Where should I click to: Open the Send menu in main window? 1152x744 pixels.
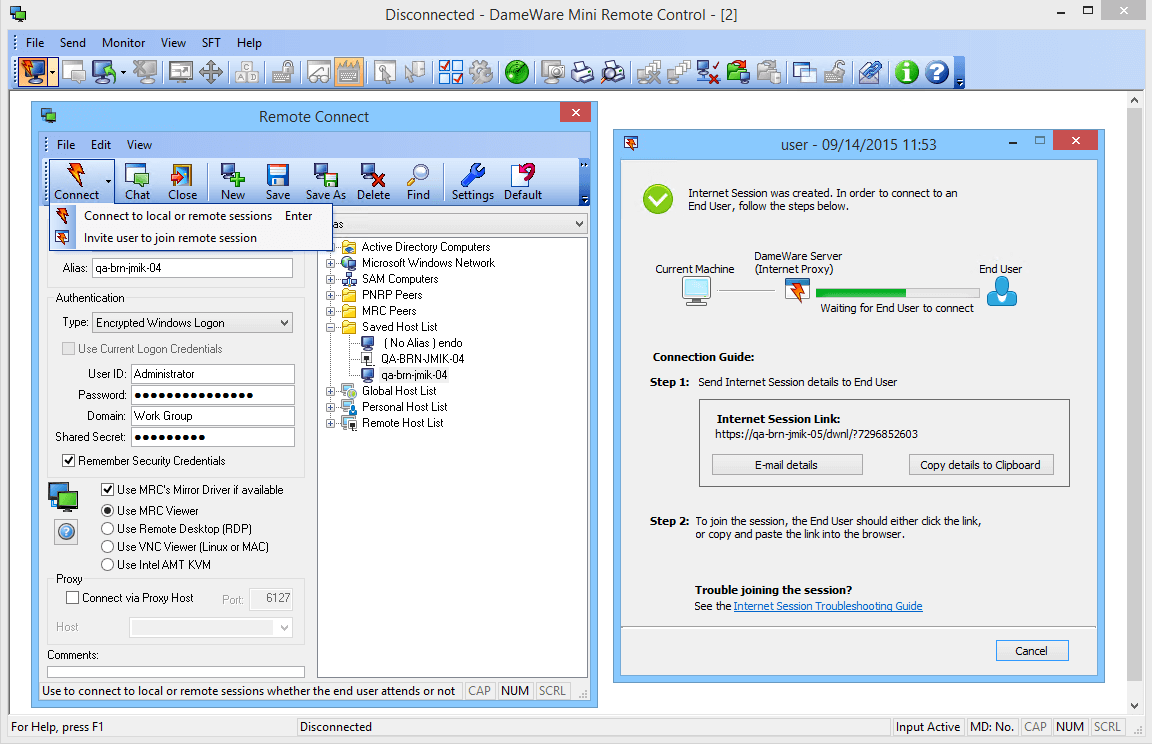(73, 43)
